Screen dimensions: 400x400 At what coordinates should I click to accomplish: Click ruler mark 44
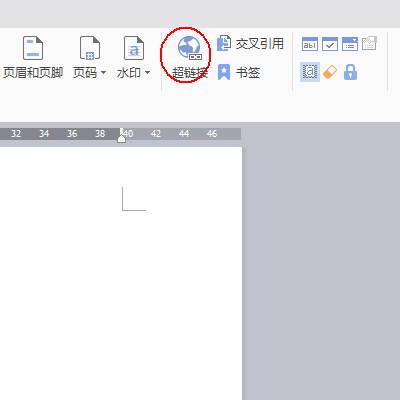[x=184, y=134]
